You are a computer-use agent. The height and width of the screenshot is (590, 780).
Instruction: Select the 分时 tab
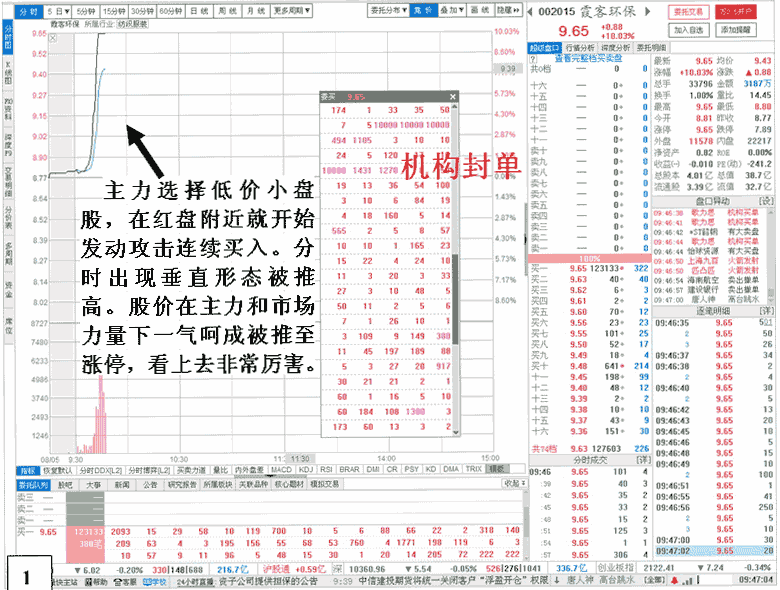click(28, 10)
